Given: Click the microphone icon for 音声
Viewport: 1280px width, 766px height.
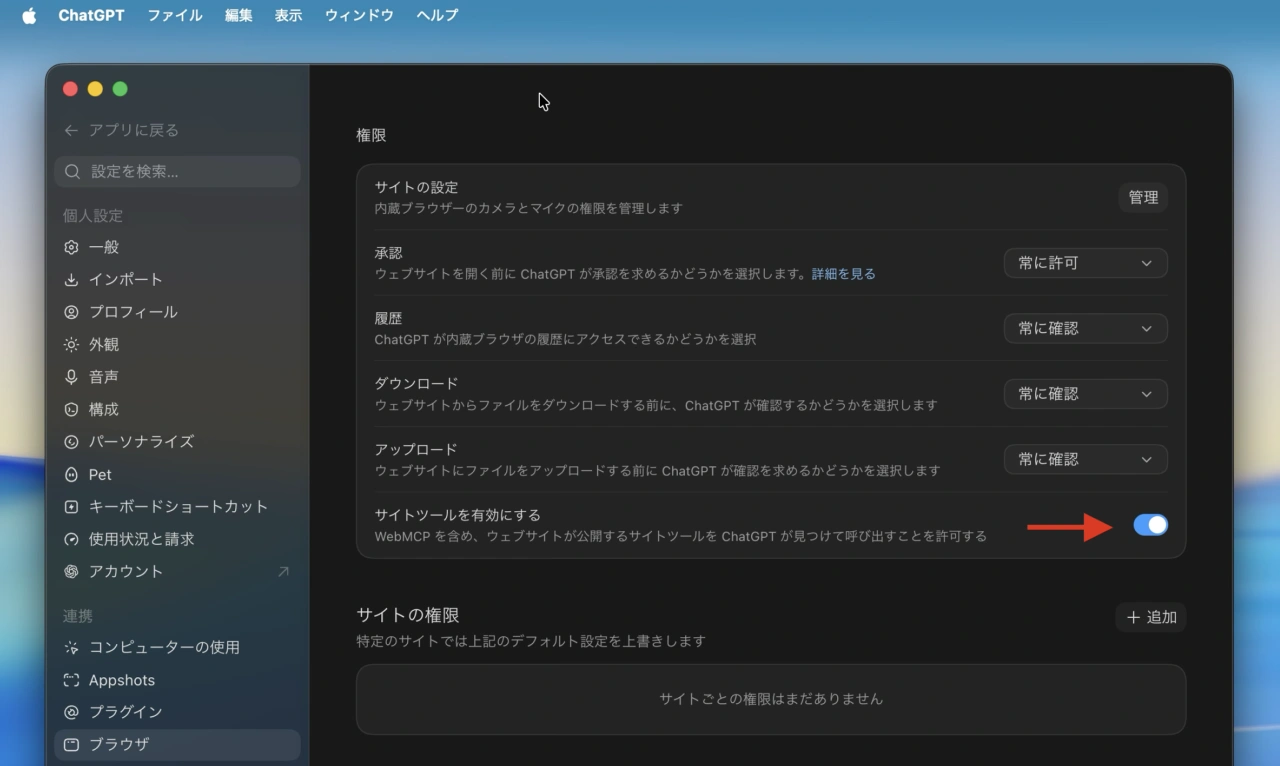Looking at the screenshot, I should [x=71, y=377].
